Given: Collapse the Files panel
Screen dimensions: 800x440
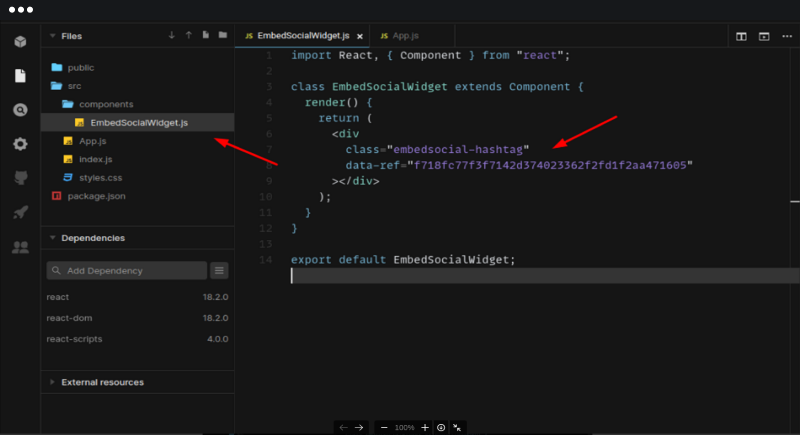Looking at the screenshot, I should [53, 36].
